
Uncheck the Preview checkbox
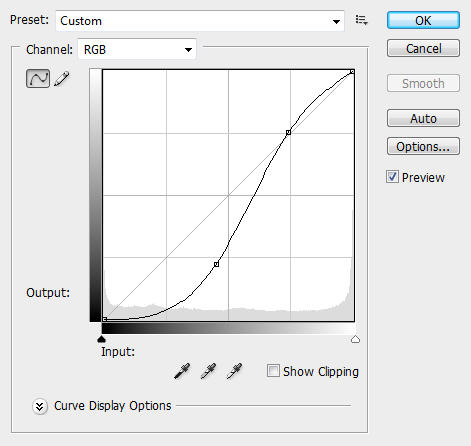[392, 177]
